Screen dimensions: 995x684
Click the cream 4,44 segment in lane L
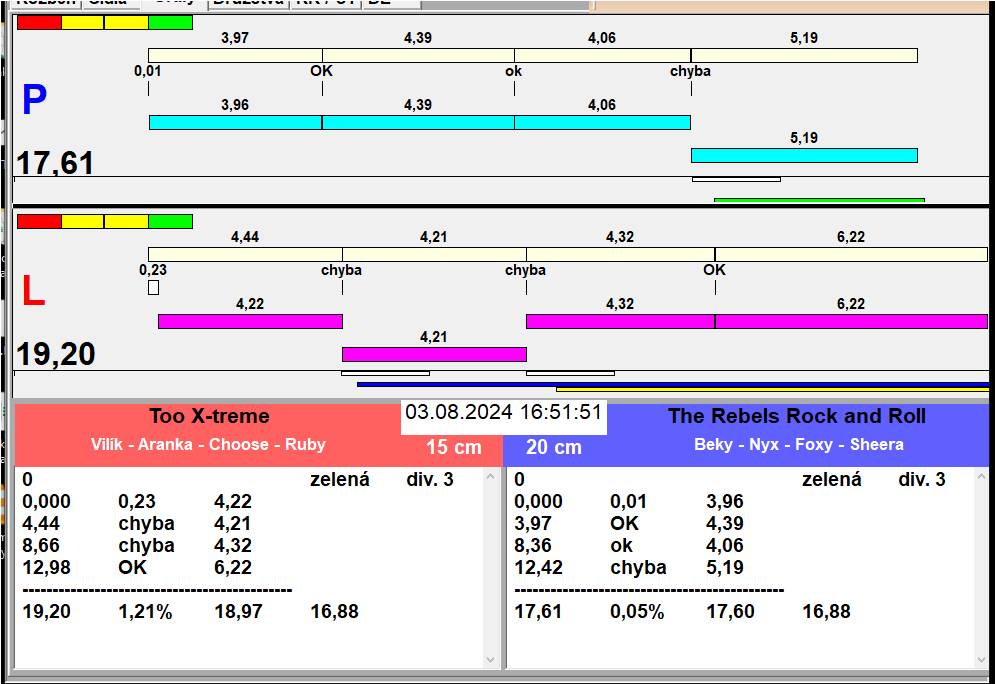[x=245, y=254]
